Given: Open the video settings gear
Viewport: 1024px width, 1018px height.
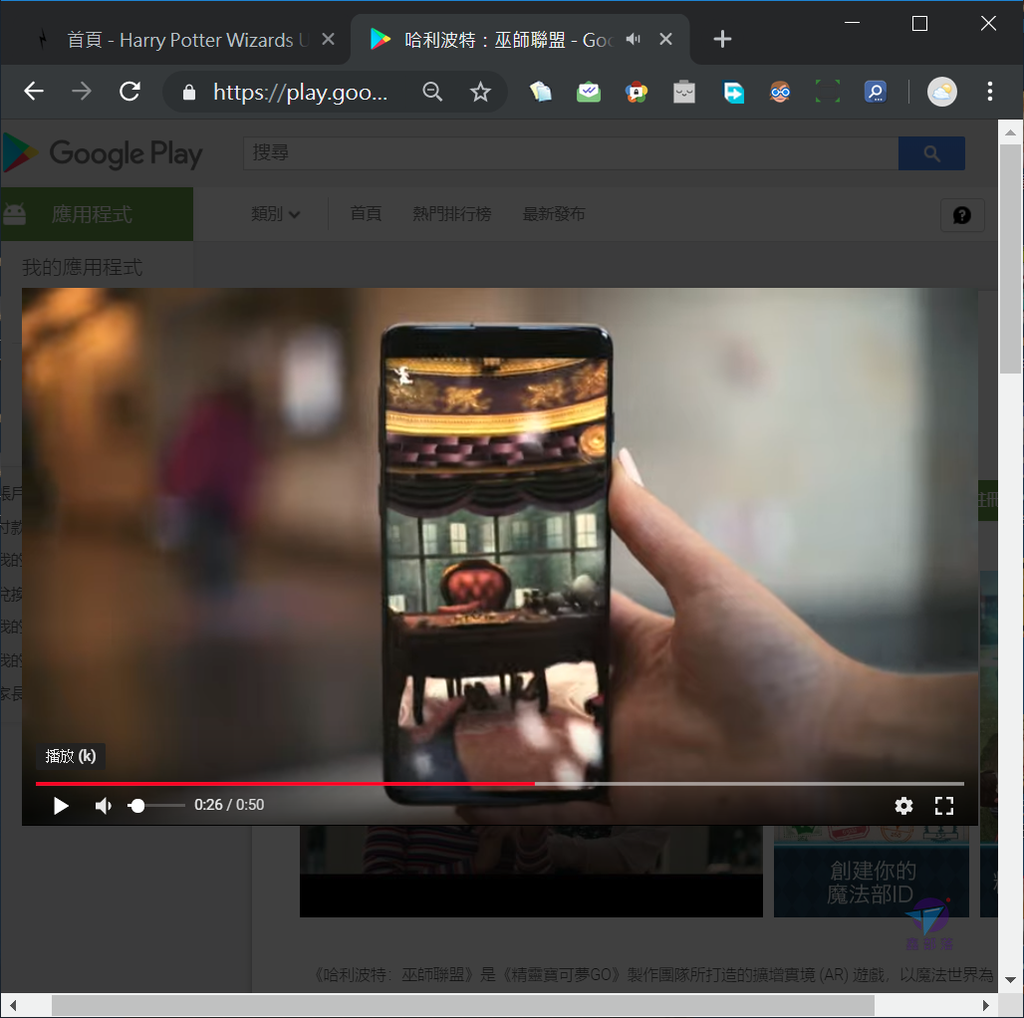Looking at the screenshot, I should (903, 806).
